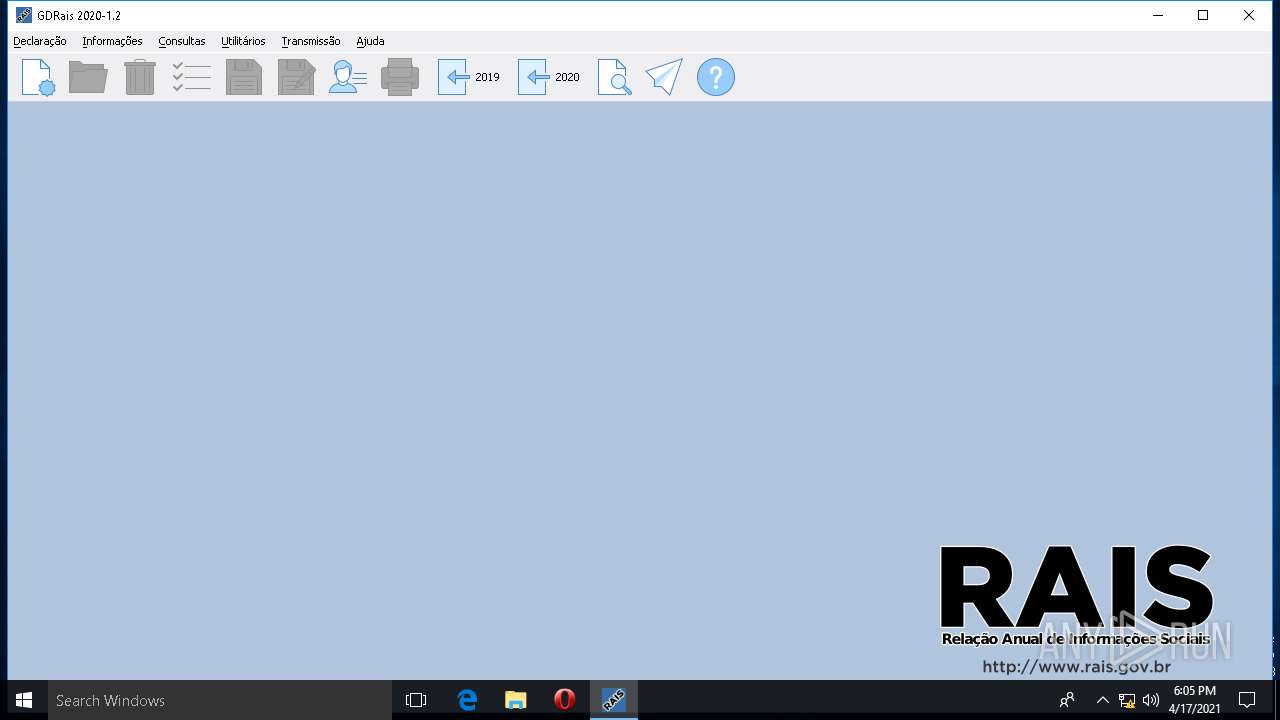
Task: Open the checklist verification icon
Action: pyautogui.click(x=191, y=77)
